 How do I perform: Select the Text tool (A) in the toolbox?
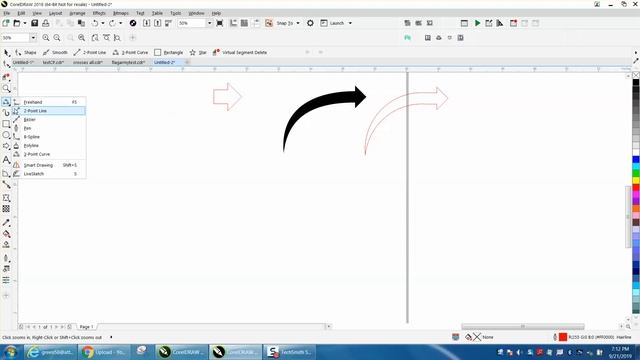click(6, 160)
